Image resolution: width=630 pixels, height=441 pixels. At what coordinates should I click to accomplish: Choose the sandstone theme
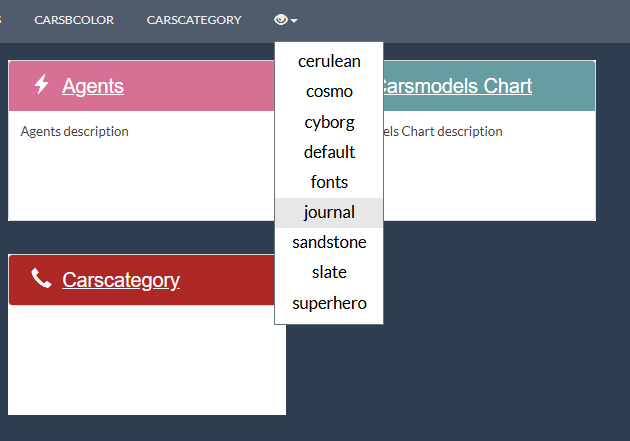pyautogui.click(x=329, y=242)
